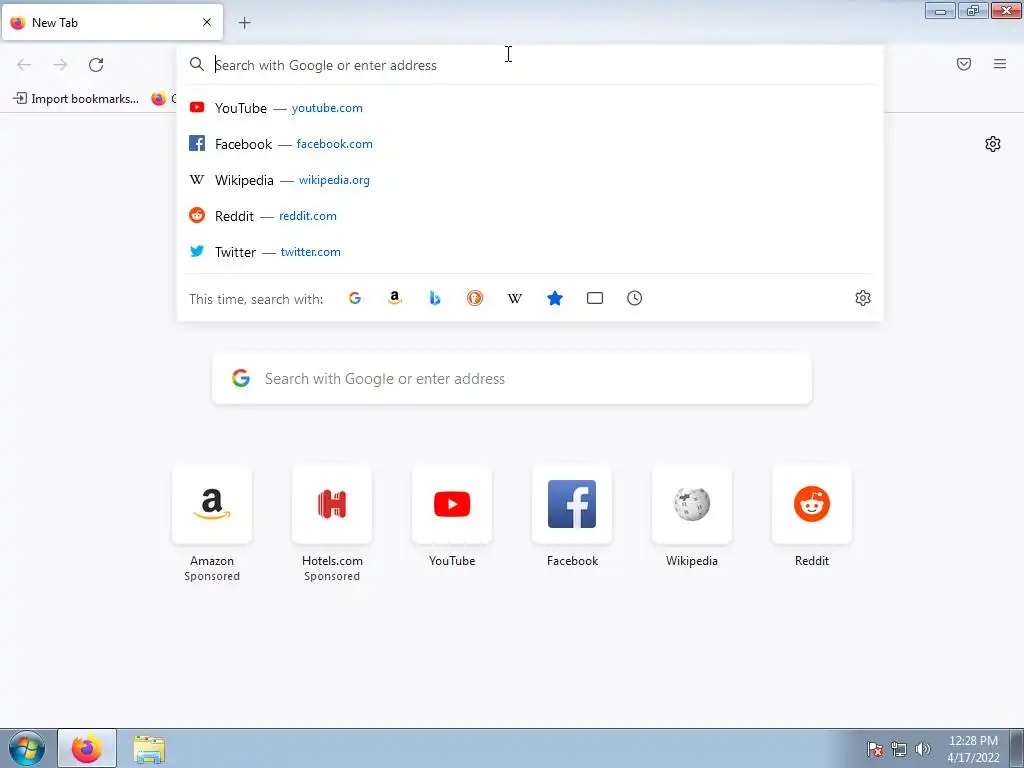Open new tab page personalize gear
The image size is (1024, 768).
tap(993, 144)
